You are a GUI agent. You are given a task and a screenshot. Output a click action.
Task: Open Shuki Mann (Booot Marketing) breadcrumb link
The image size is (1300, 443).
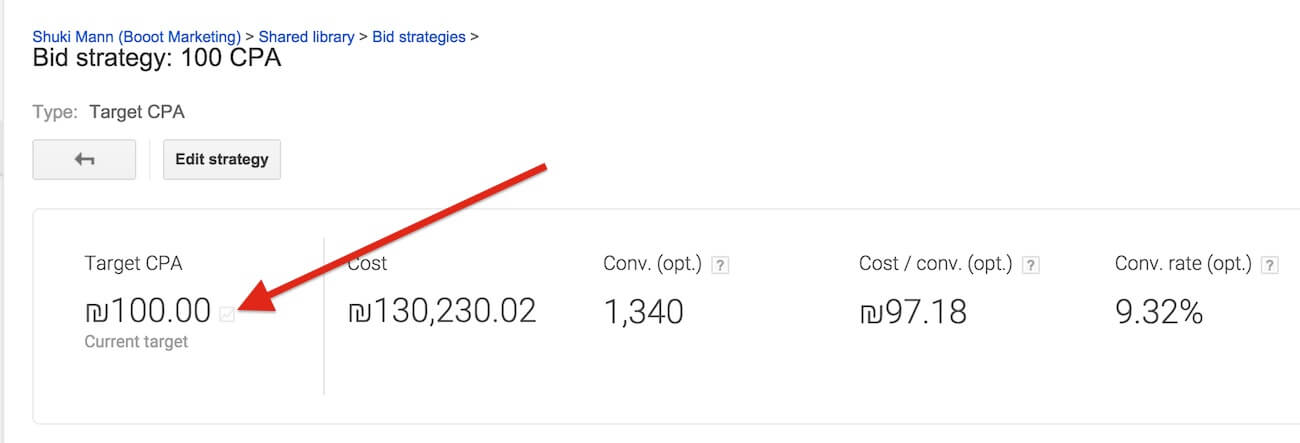click(x=137, y=37)
